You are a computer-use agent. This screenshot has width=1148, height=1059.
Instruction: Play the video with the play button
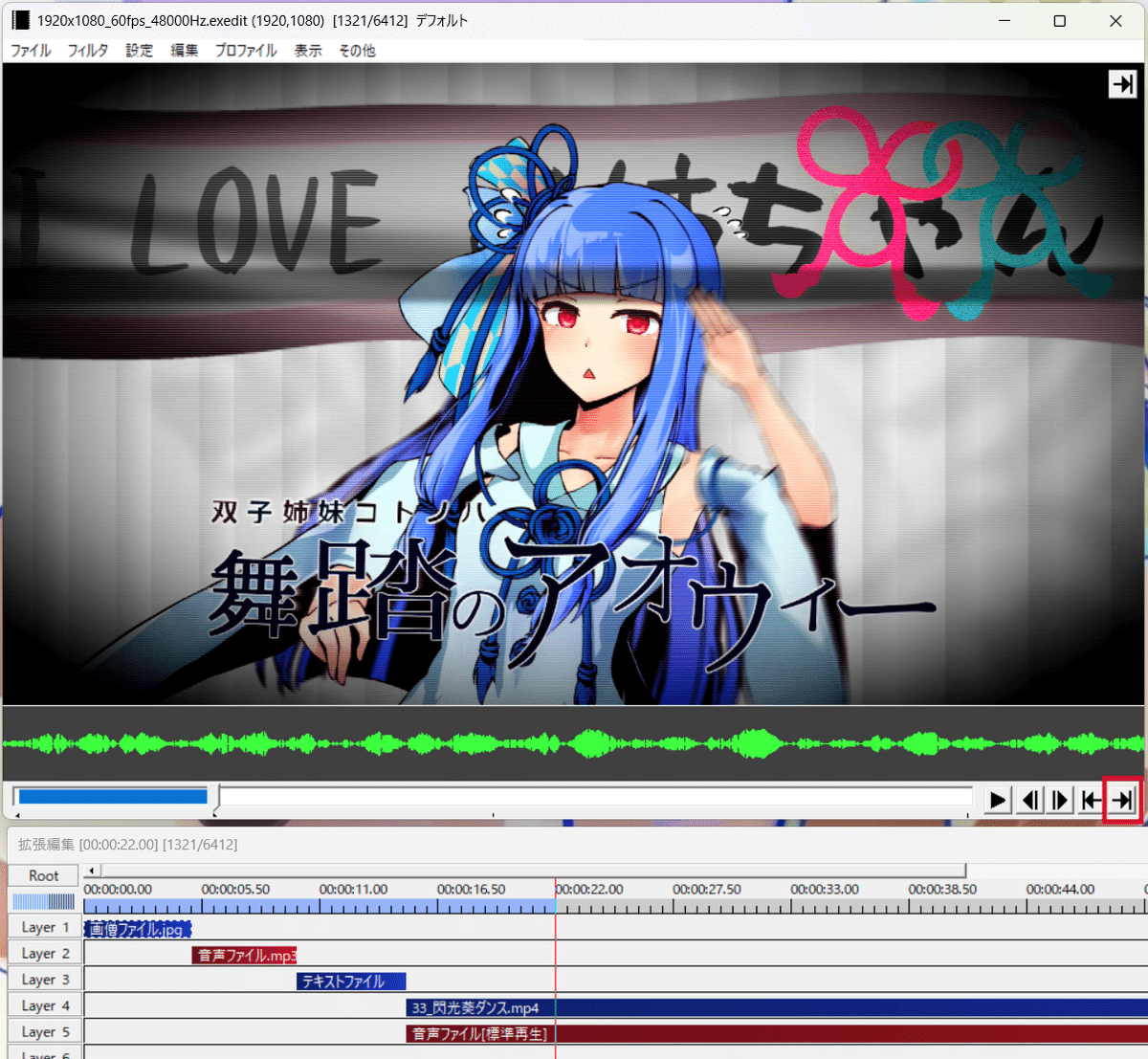pos(997,800)
